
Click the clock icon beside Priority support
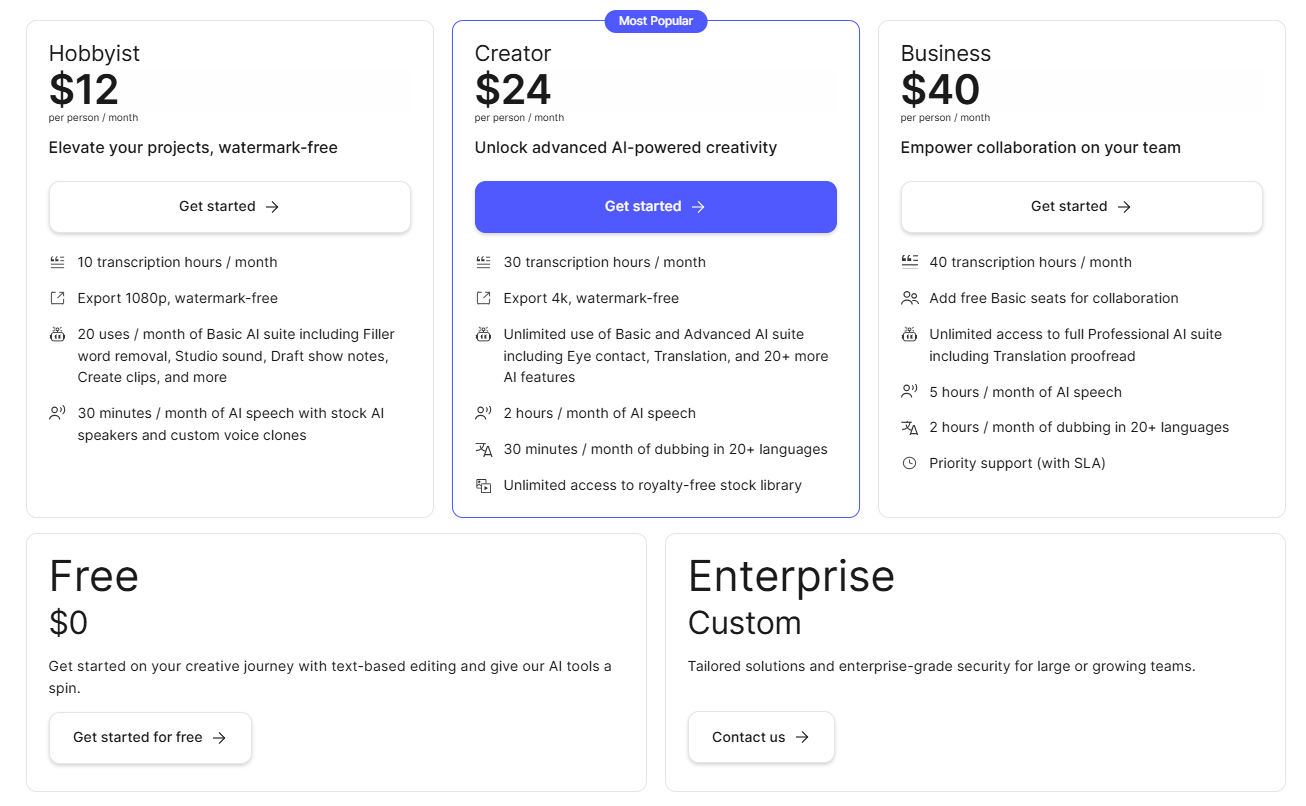click(x=909, y=463)
